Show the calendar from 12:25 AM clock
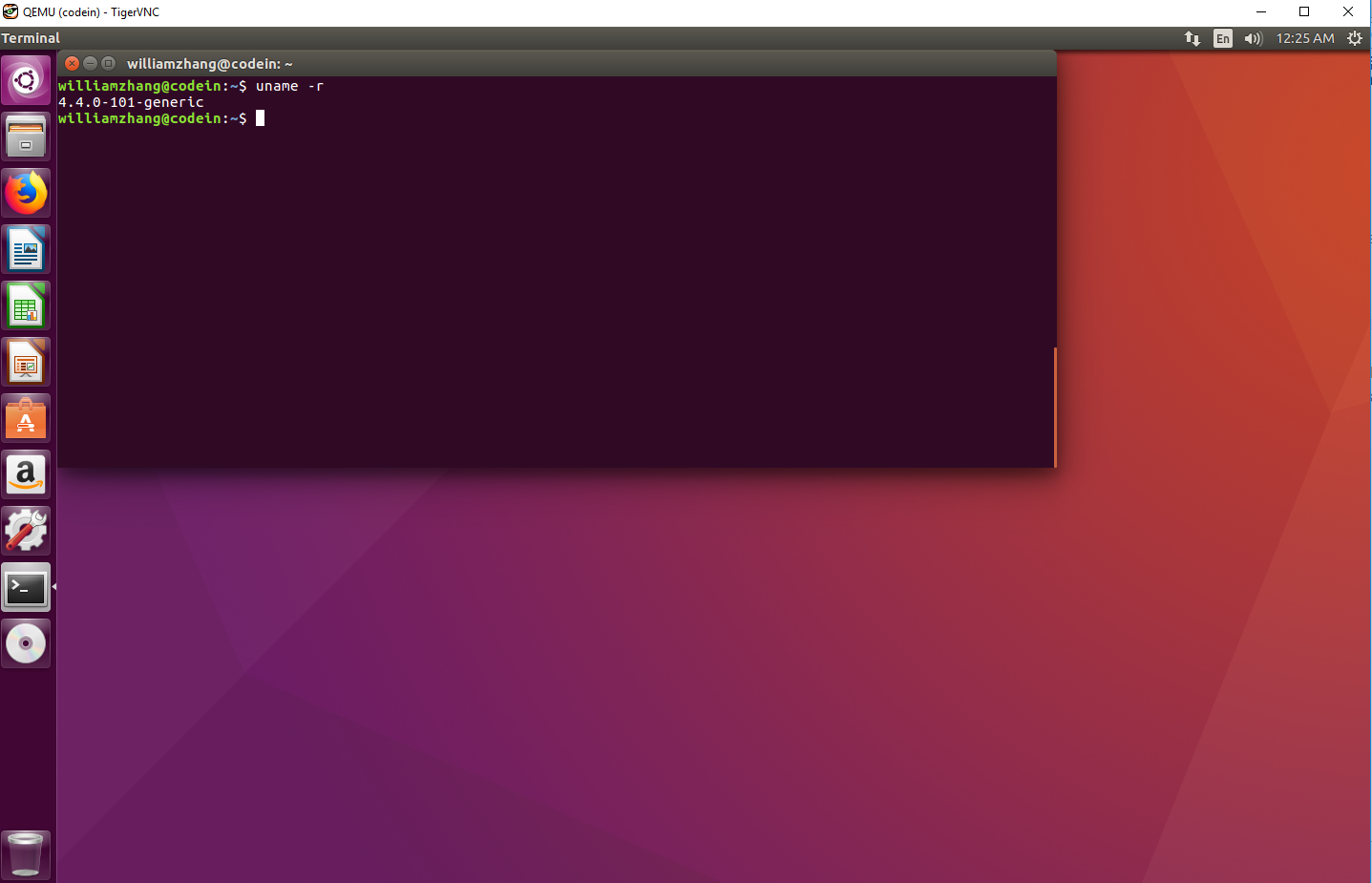 tap(1305, 38)
